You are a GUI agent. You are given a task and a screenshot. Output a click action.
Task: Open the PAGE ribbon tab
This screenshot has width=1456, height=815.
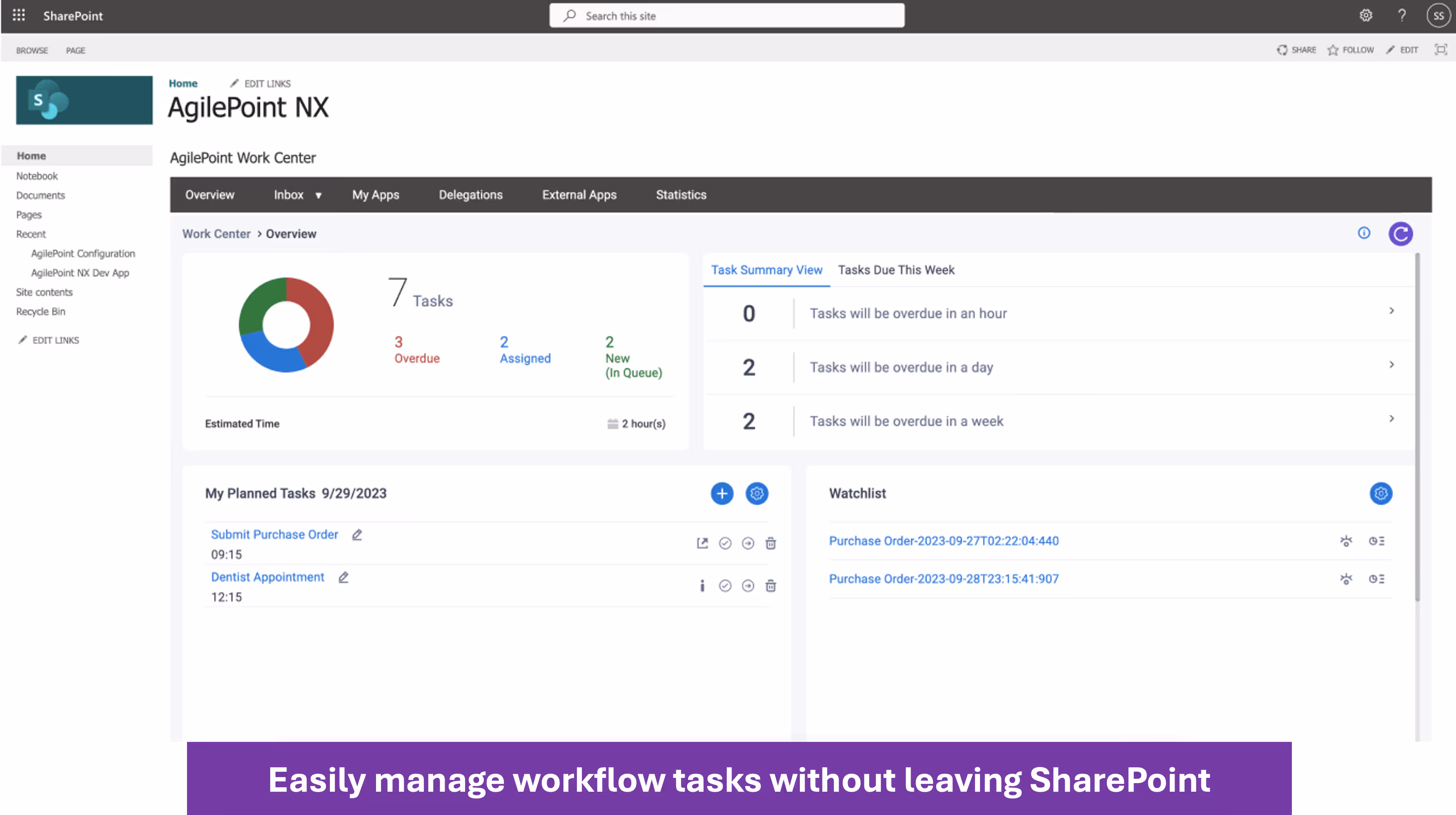coord(75,50)
